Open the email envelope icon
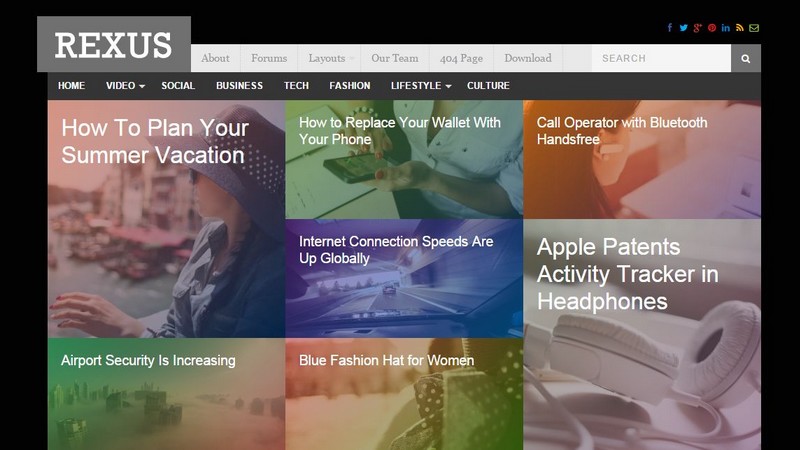800x450 pixels. 754,28
